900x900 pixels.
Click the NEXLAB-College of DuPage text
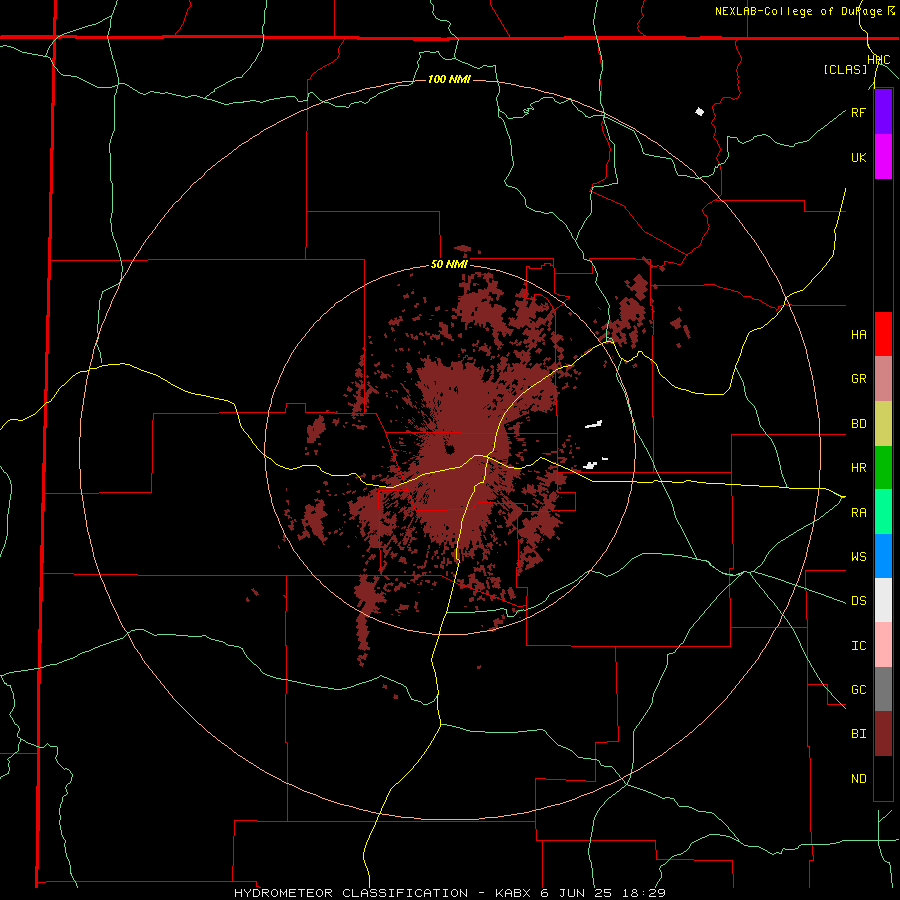pos(798,11)
